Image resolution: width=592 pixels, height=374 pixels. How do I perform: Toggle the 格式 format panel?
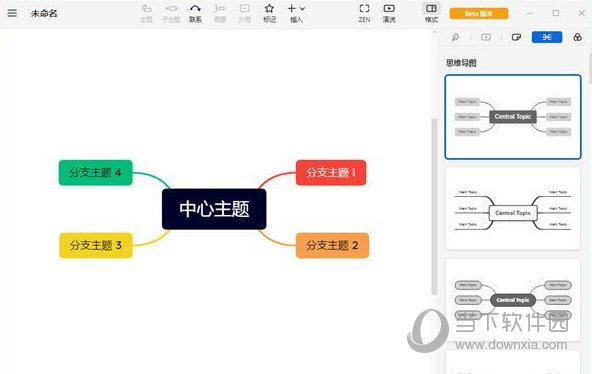431,13
